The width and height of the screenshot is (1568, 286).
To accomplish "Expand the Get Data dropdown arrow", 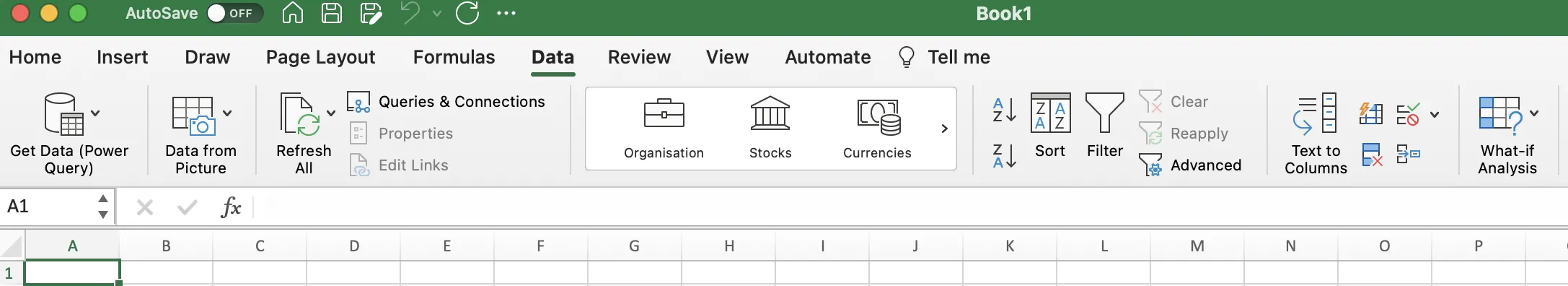I will [95, 113].
